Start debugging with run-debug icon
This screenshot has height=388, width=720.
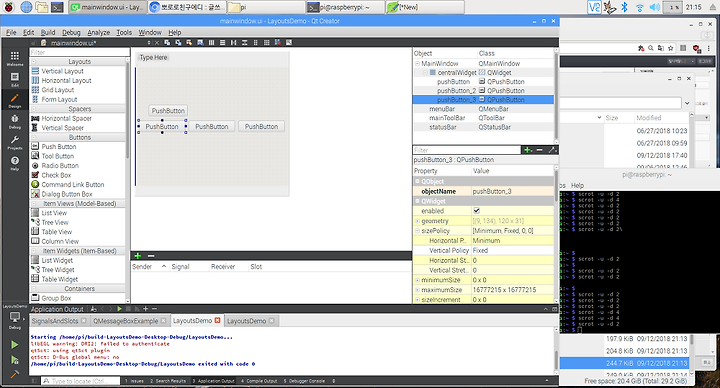[x=15, y=360]
